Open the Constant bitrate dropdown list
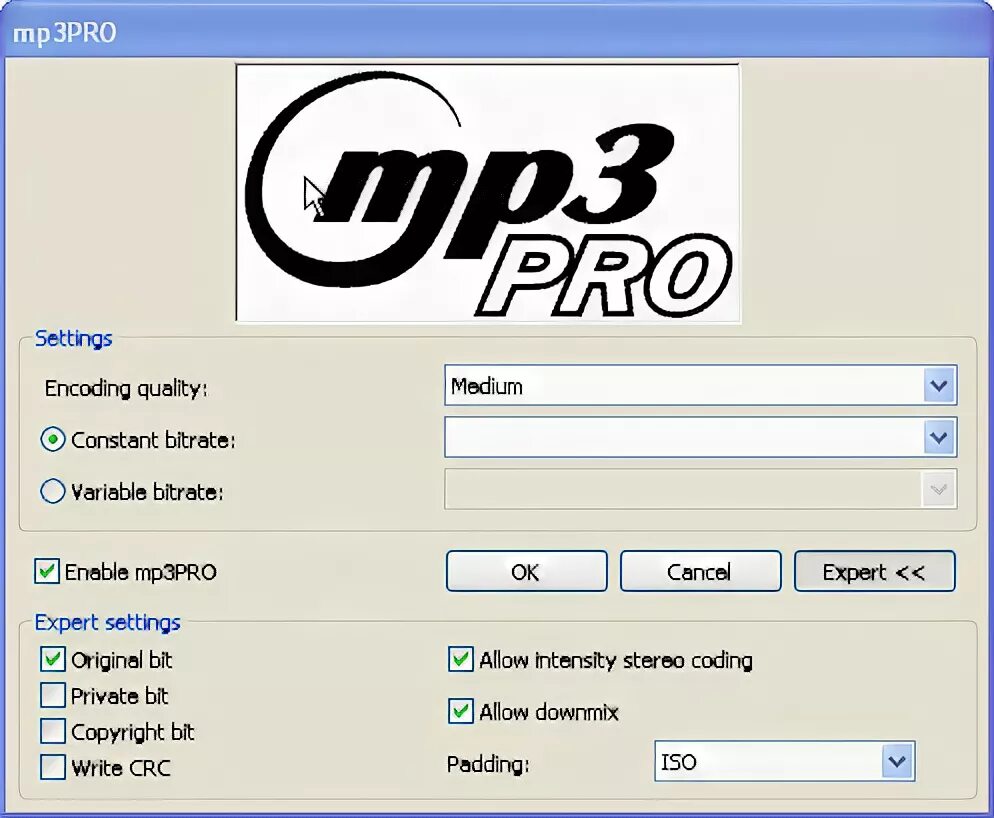Image resolution: width=994 pixels, height=818 pixels. (x=700, y=438)
